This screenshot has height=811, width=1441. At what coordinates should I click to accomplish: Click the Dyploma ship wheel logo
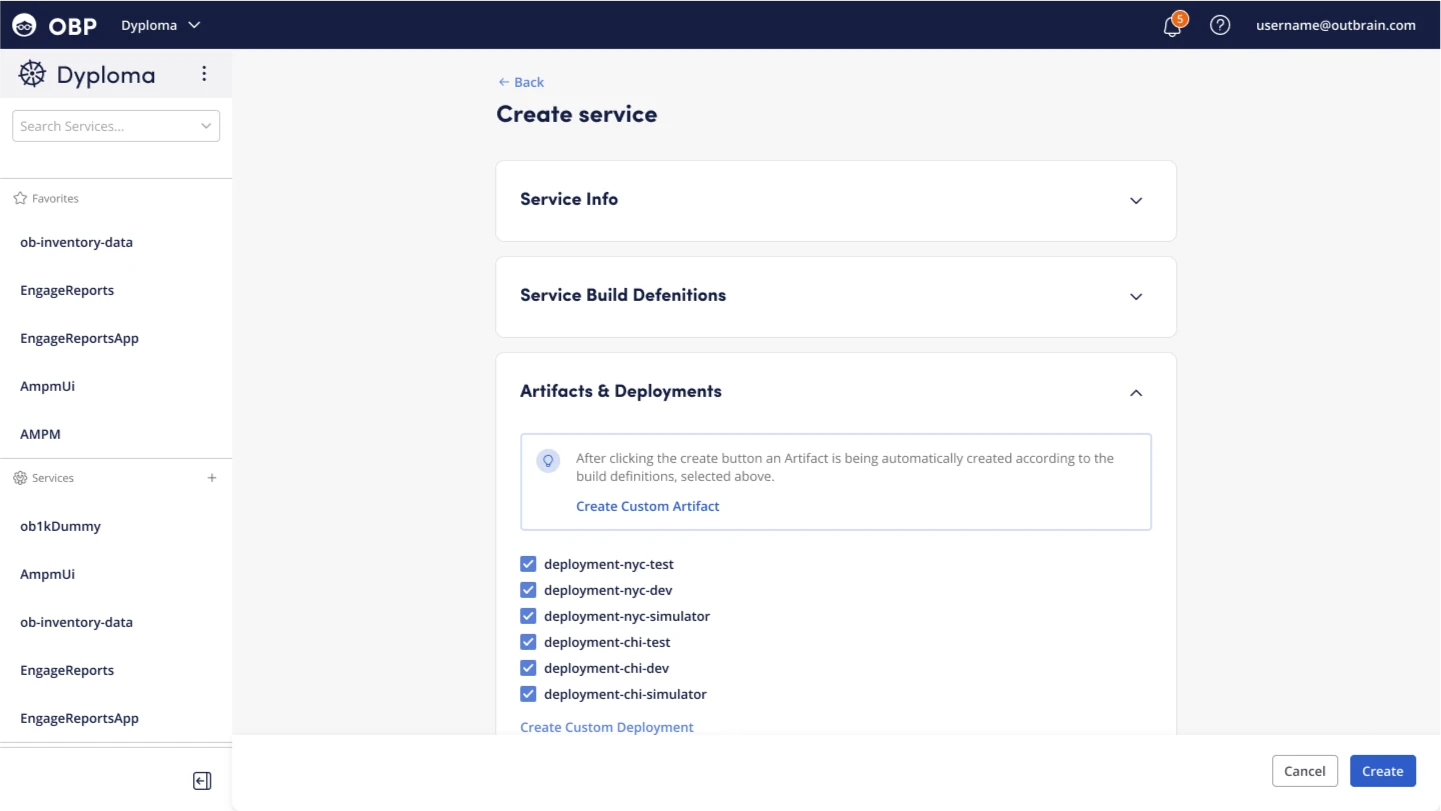point(33,74)
